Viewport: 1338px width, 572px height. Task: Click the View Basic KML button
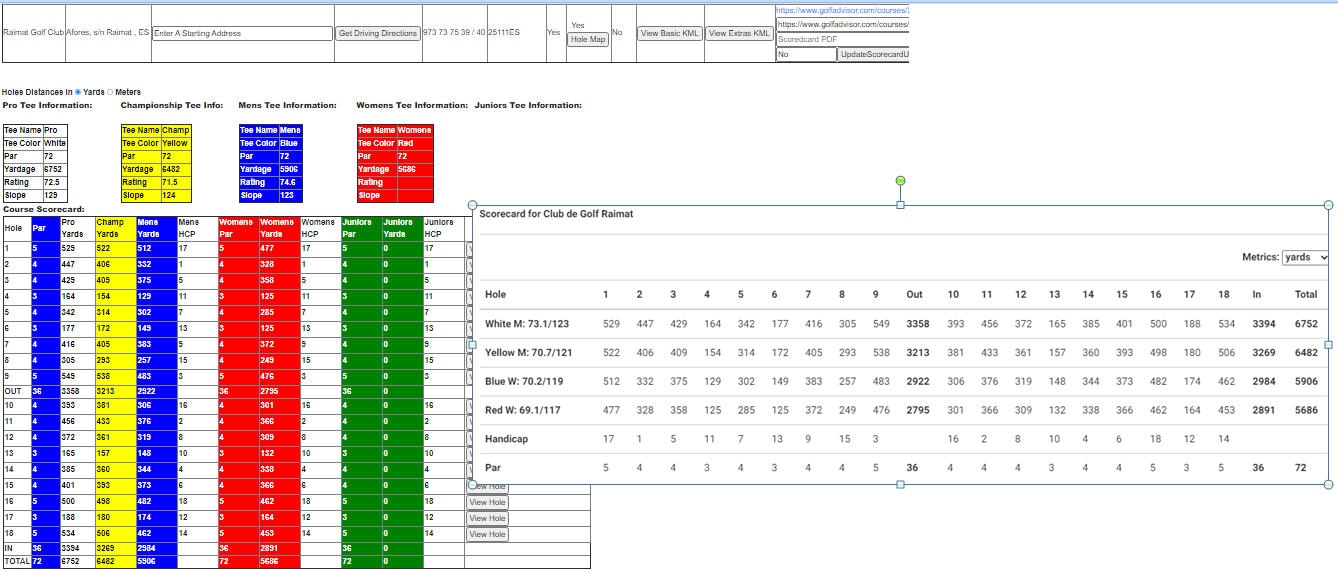pos(670,33)
